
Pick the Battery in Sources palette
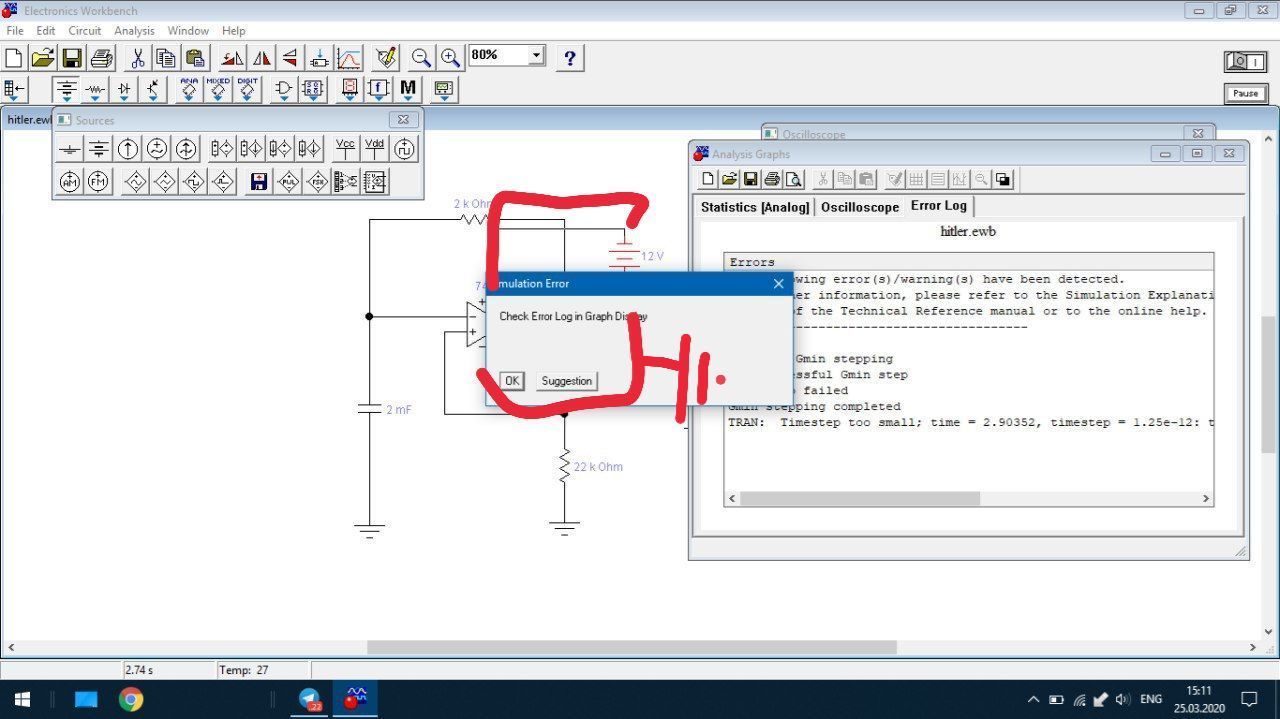pyautogui.click(x=99, y=149)
